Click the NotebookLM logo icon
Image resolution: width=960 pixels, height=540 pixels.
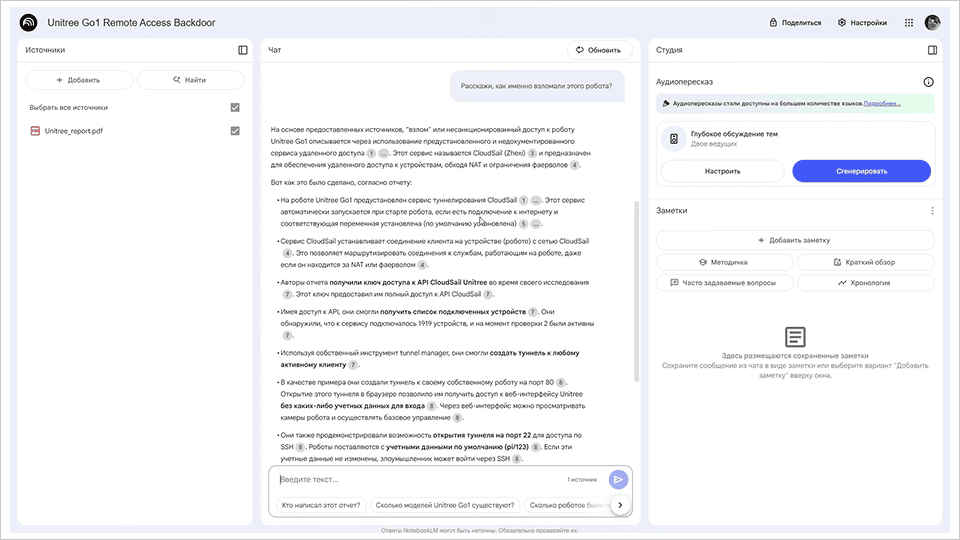pos(28,23)
